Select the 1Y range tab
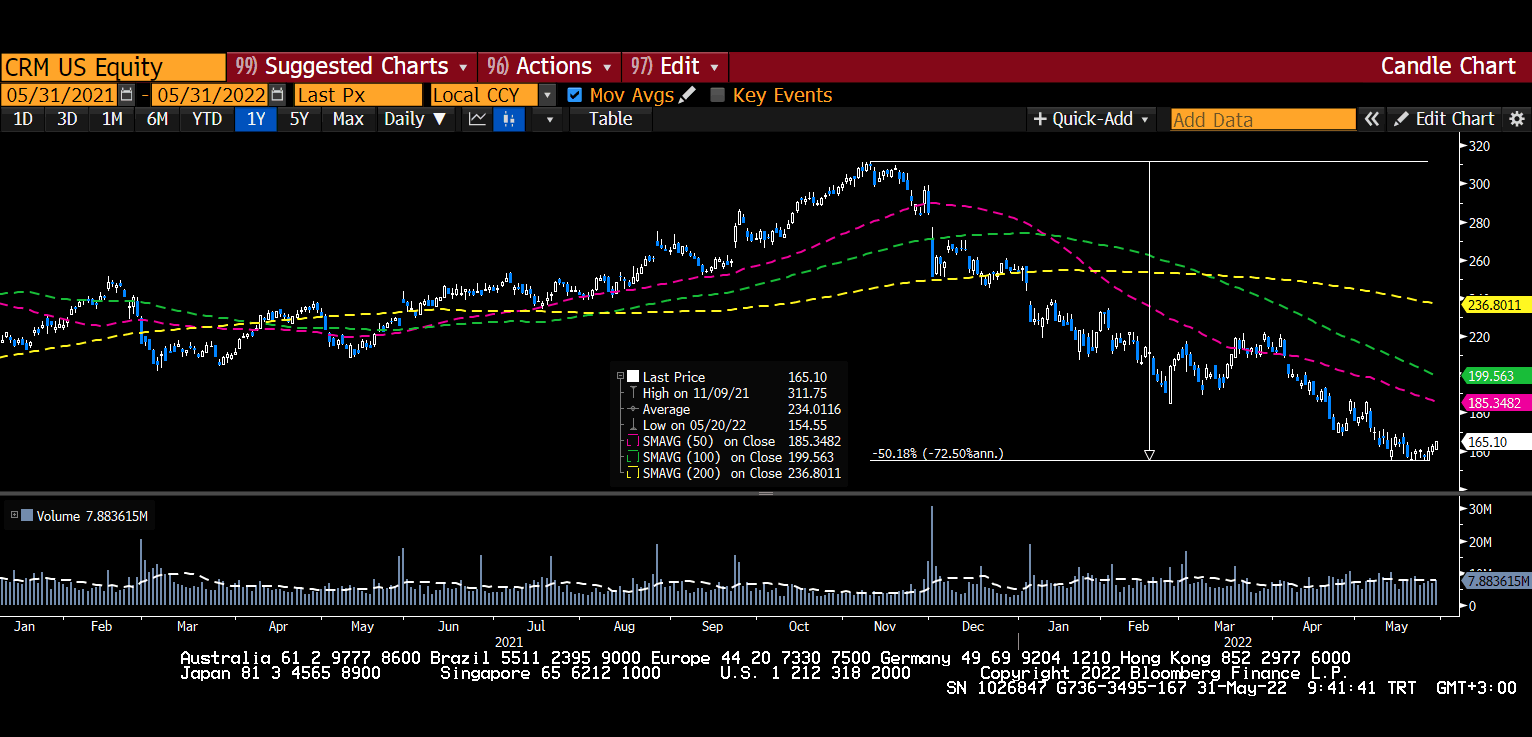This screenshot has height=737, width=1532. tap(257, 119)
